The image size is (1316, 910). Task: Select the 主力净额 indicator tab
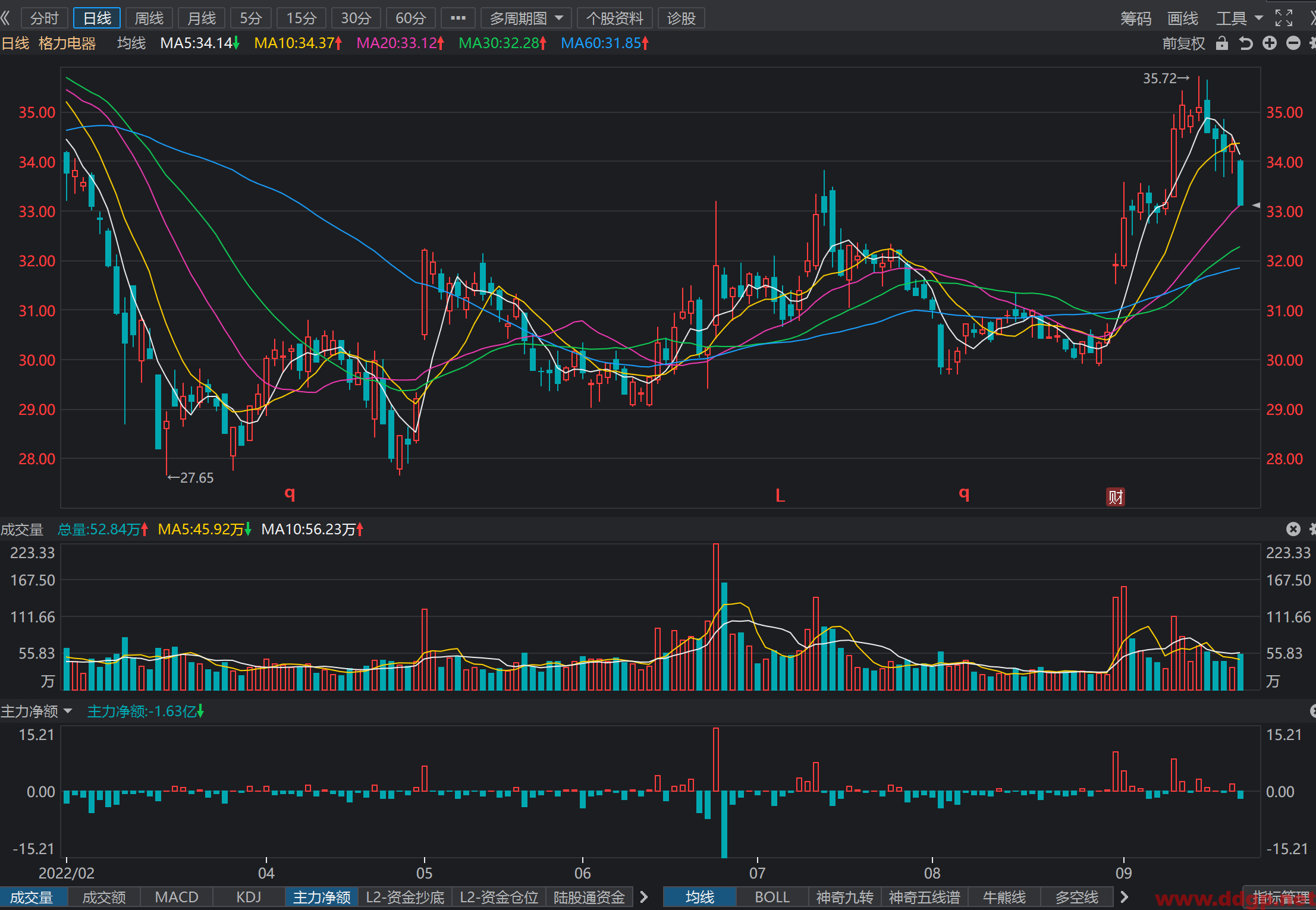click(322, 897)
